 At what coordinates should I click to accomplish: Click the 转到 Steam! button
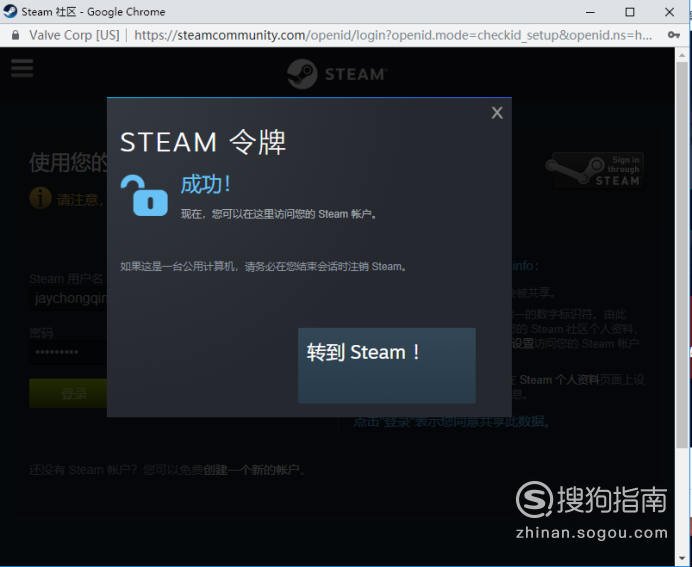[387, 365]
